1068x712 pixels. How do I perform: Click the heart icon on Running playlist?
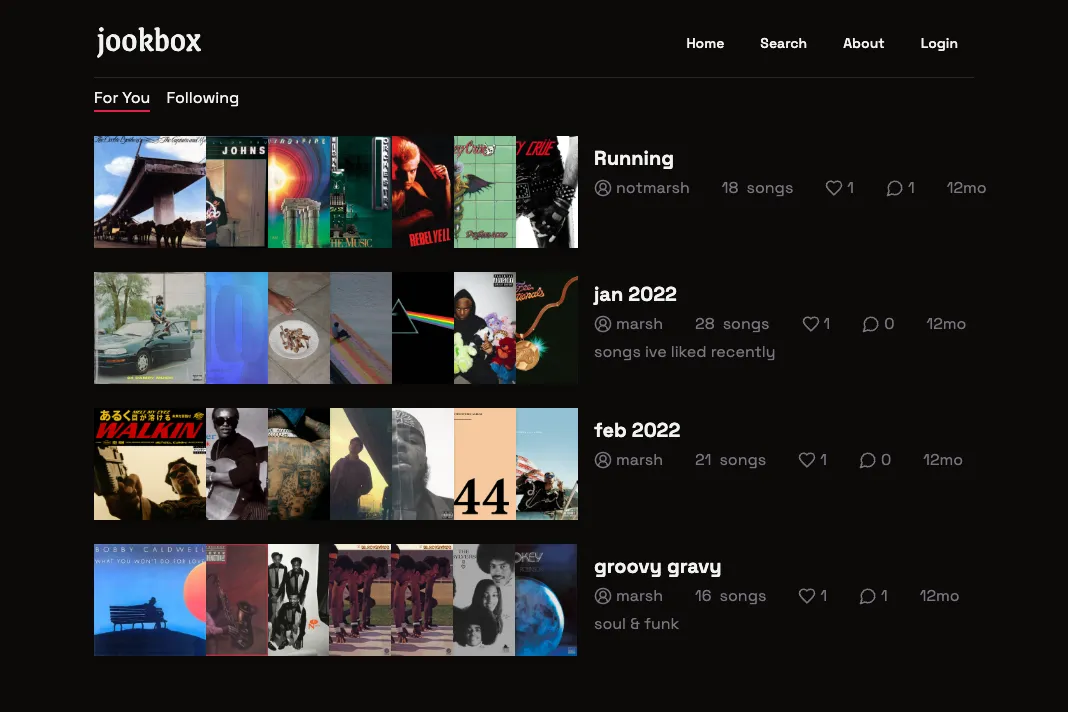[833, 188]
